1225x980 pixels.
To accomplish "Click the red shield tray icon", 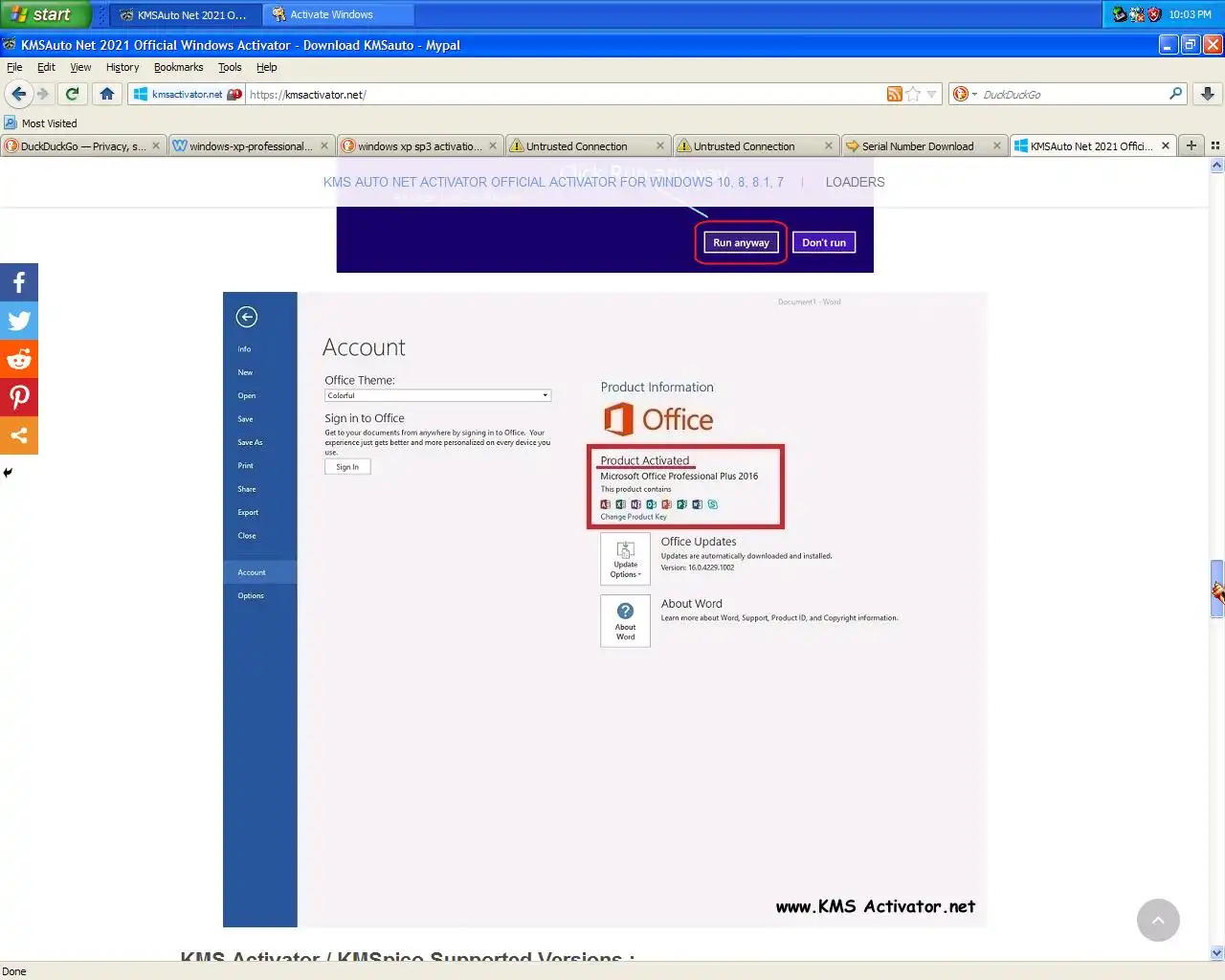I will (1153, 14).
